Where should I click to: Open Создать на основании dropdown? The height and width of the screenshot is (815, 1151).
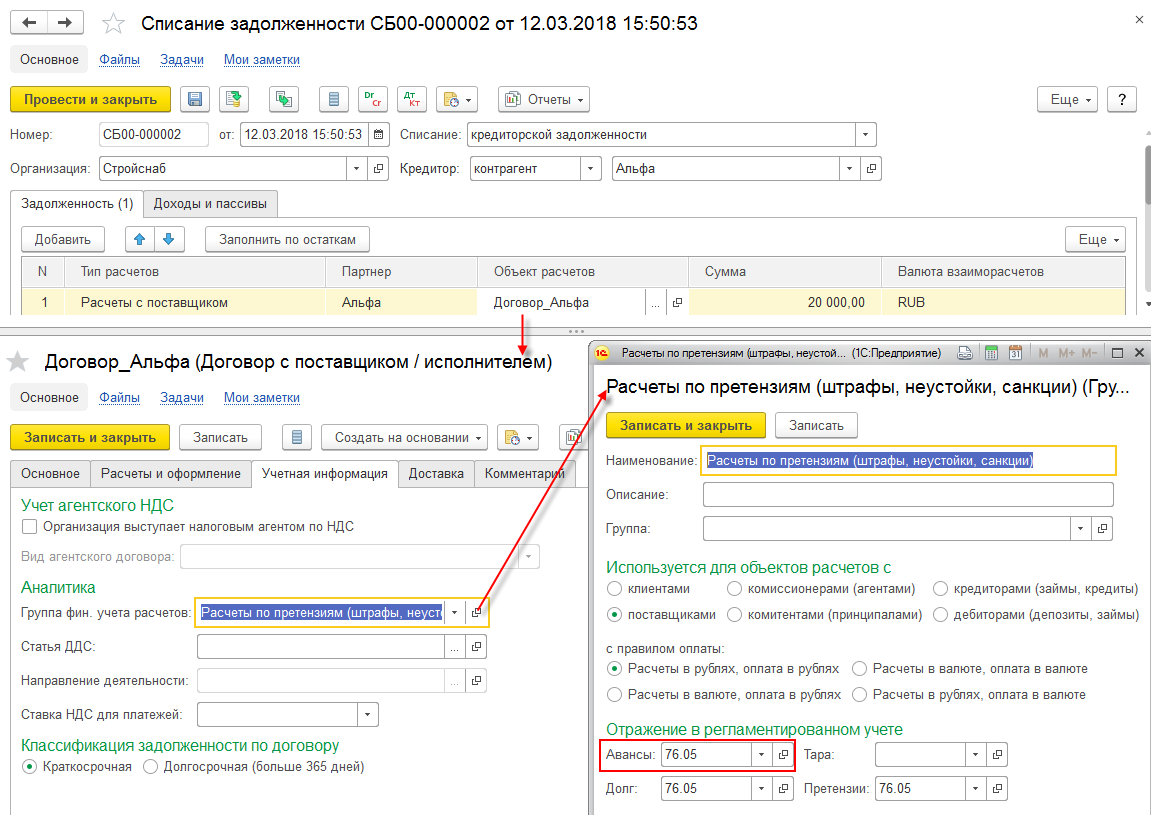(x=404, y=438)
